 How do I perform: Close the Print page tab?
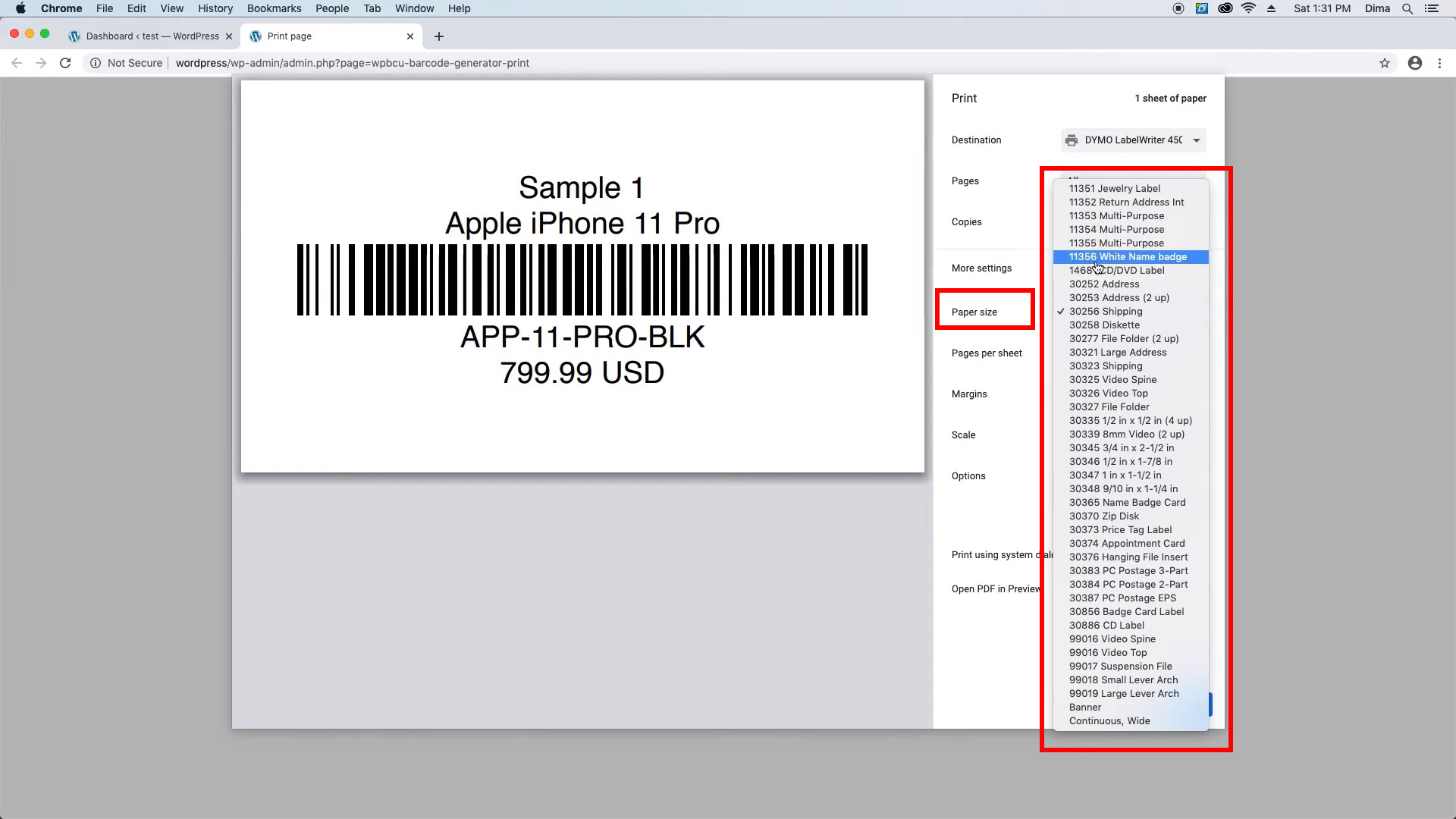point(410,36)
